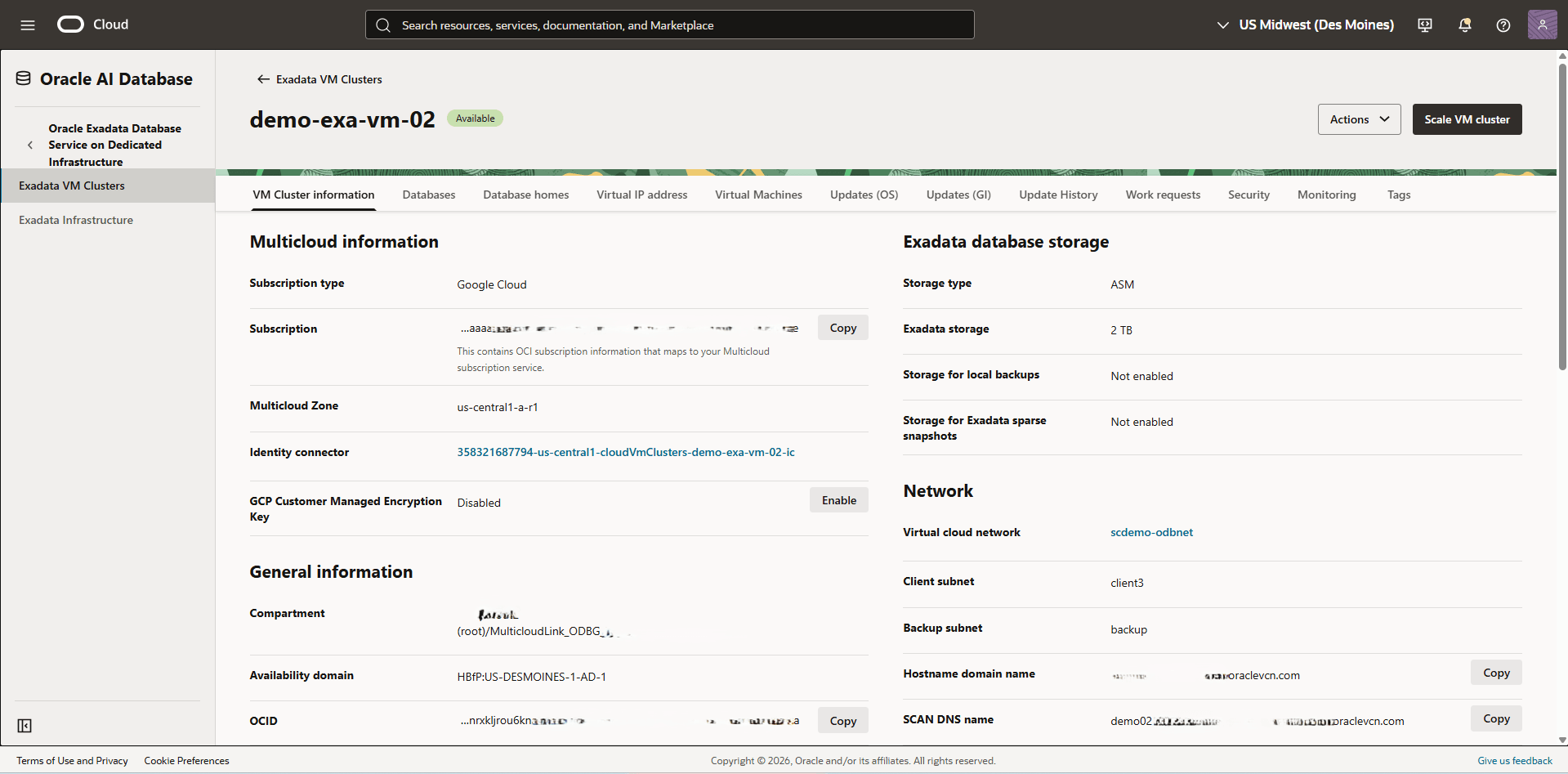
Task: Click the console display icon in the top bar
Action: [x=1424, y=25]
